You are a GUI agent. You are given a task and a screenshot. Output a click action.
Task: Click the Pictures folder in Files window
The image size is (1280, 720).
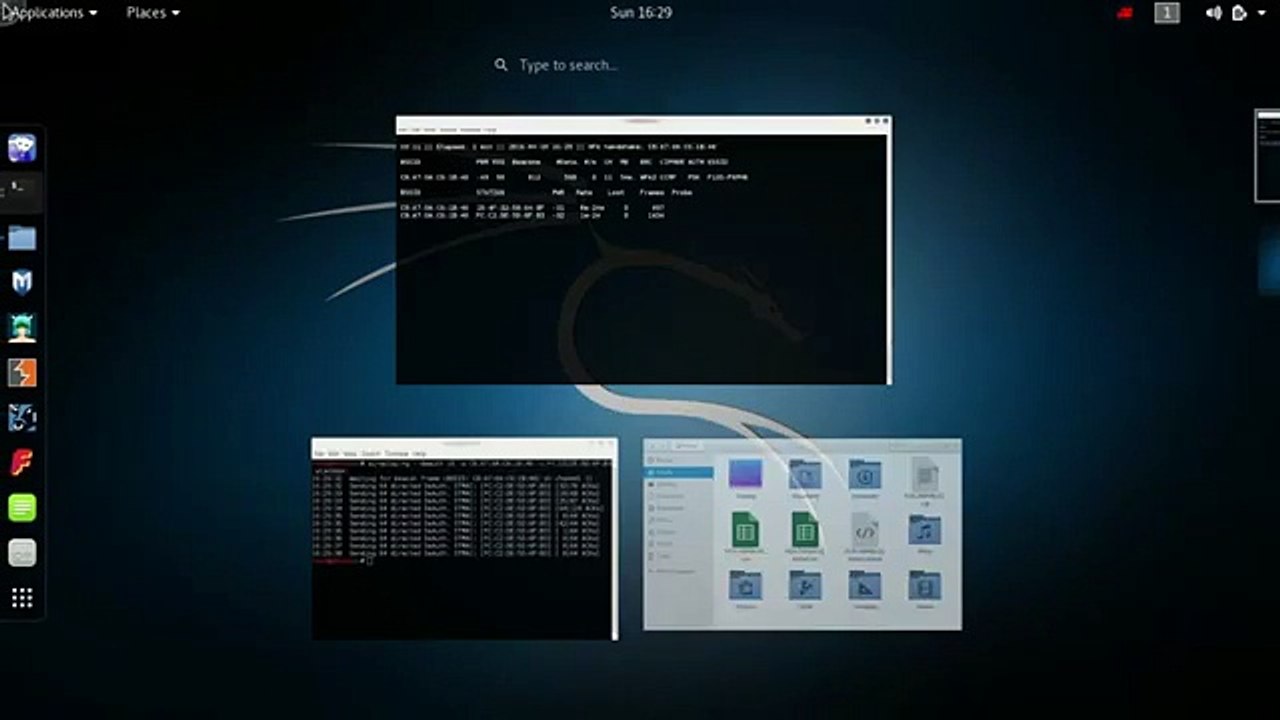coord(745,590)
